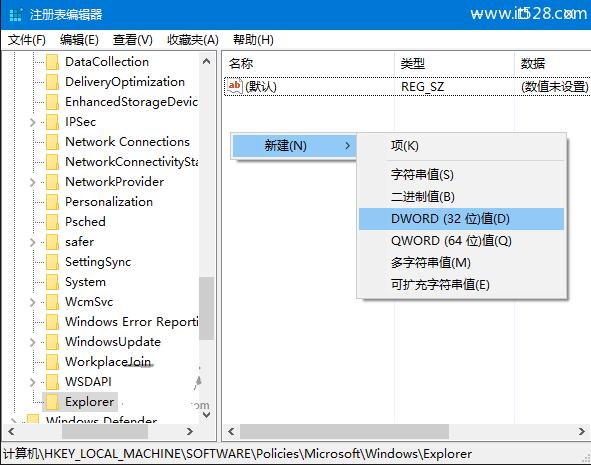Expand the IPSec tree node

click(33, 122)
